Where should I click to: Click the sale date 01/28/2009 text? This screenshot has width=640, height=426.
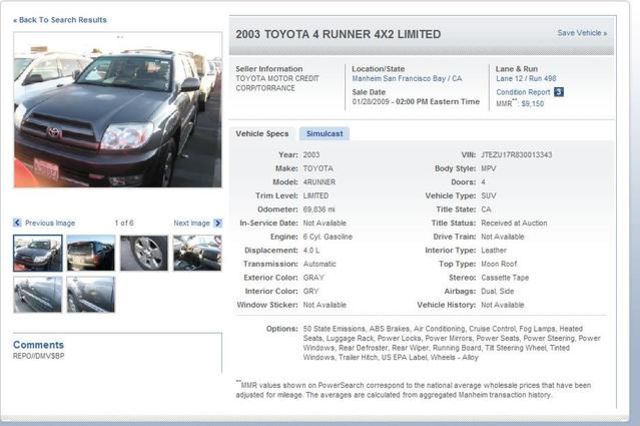[x=370, y=102]
